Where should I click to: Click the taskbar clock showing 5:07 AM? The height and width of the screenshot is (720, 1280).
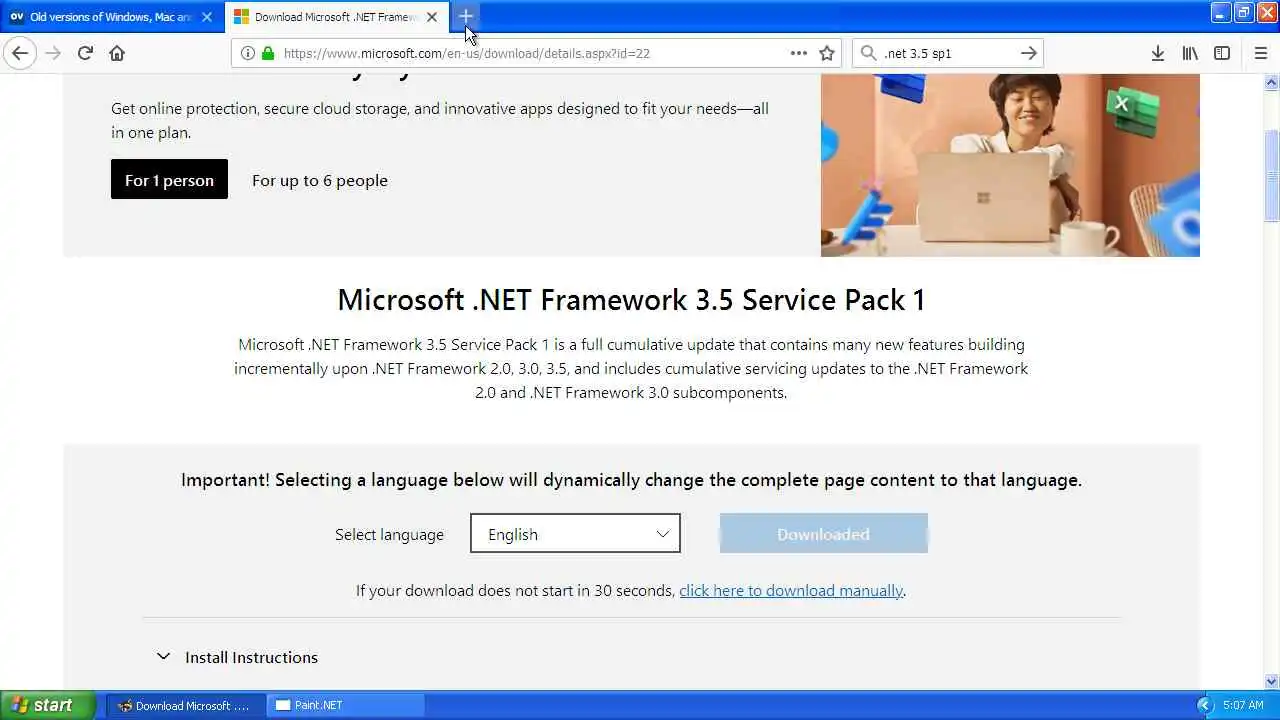(x=1243, y=705)
